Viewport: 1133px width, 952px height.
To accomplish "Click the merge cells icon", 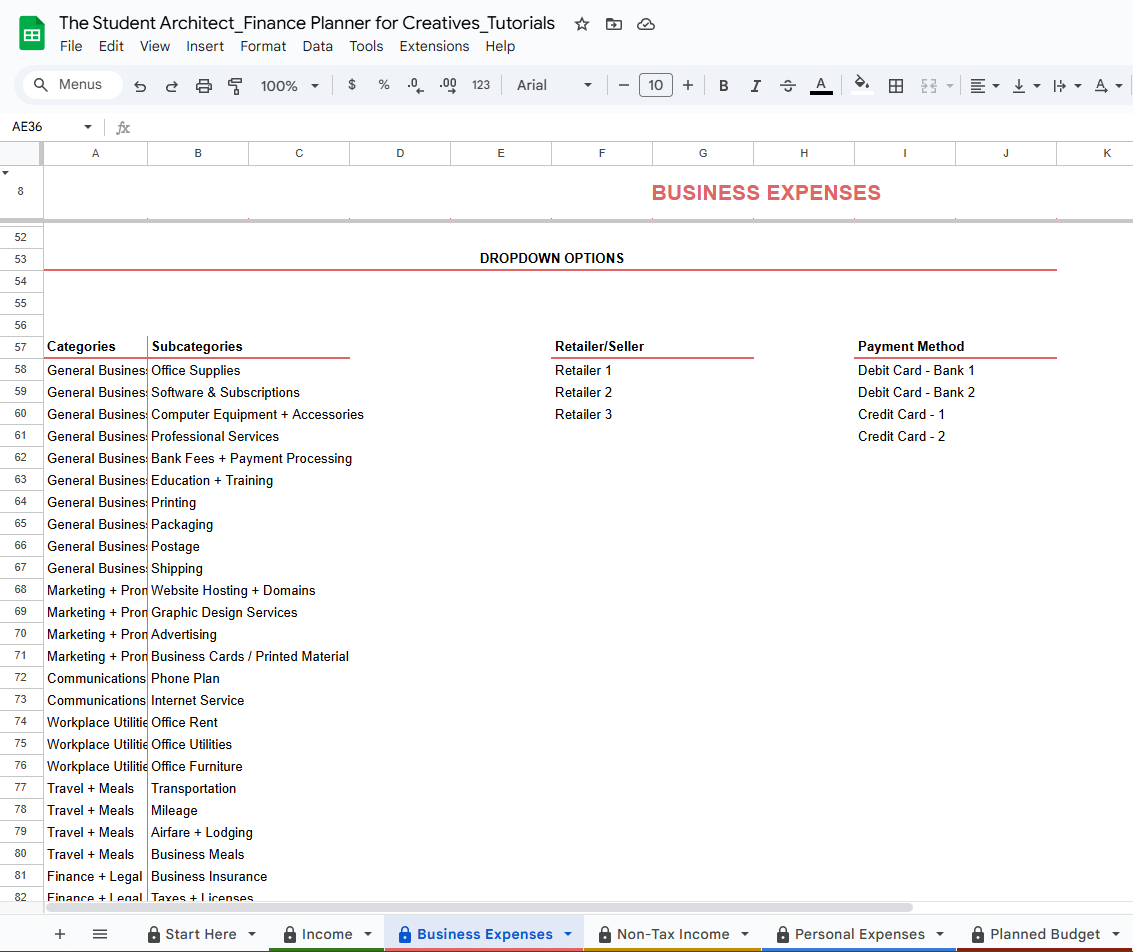I will (929, 86).
